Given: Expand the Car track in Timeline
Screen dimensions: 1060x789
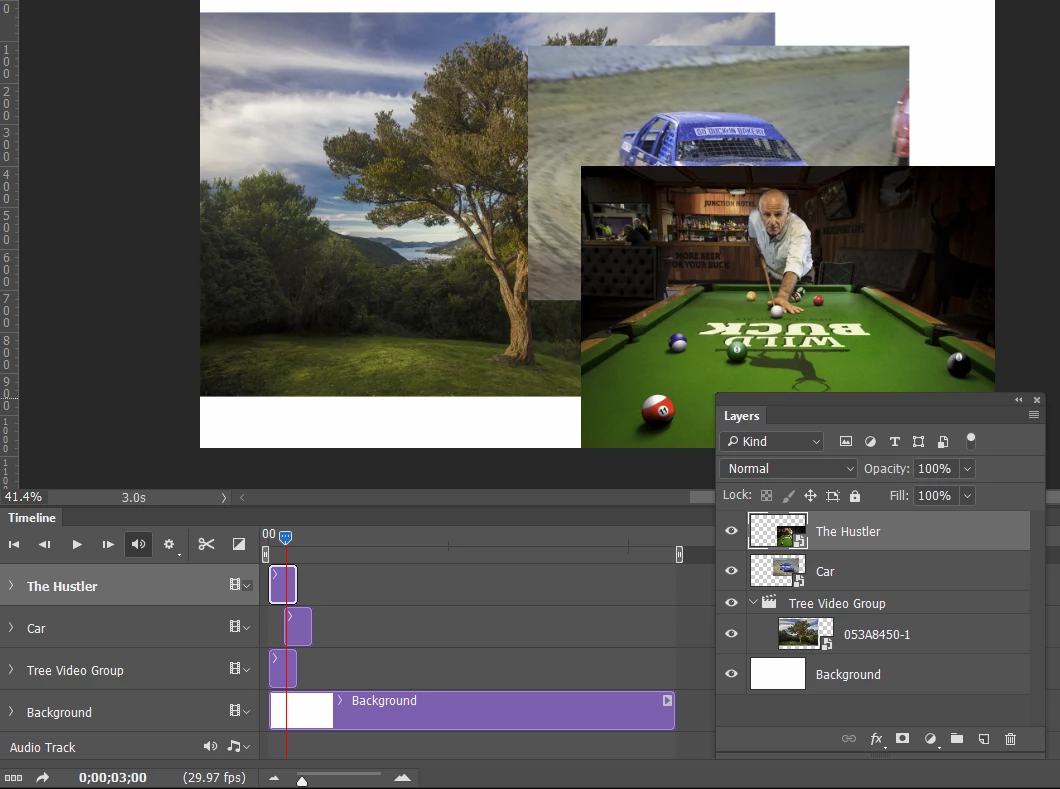Looking at the screenshot, I should click(x=11, y=627).
